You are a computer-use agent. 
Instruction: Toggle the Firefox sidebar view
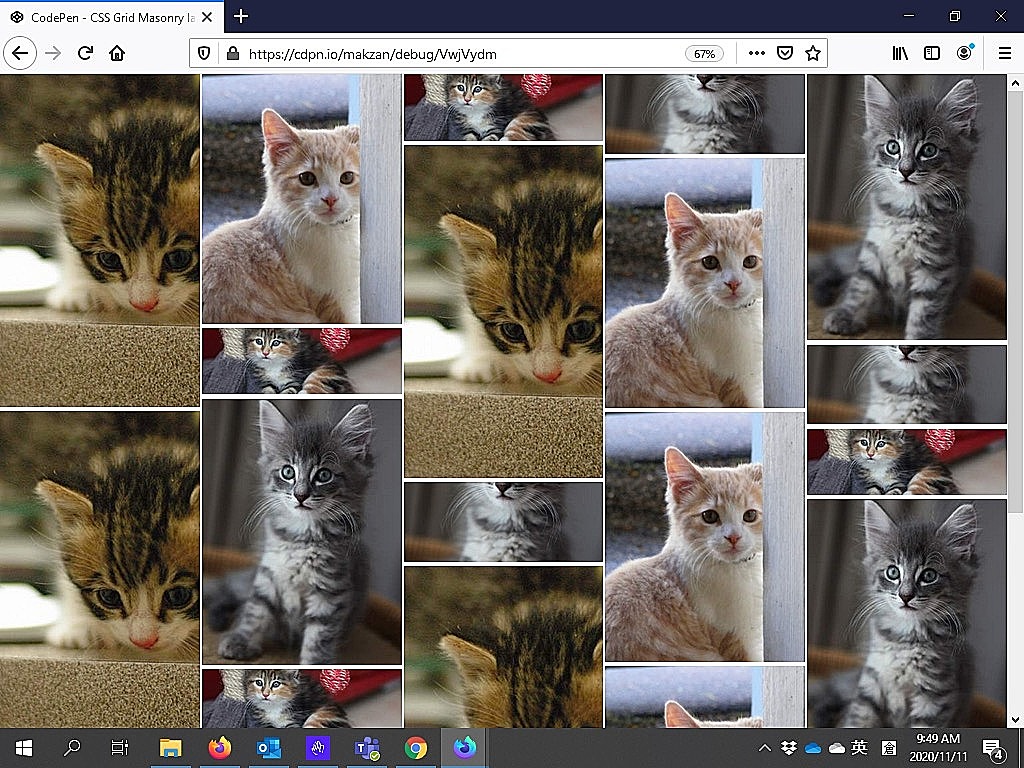tap(932, 54)
